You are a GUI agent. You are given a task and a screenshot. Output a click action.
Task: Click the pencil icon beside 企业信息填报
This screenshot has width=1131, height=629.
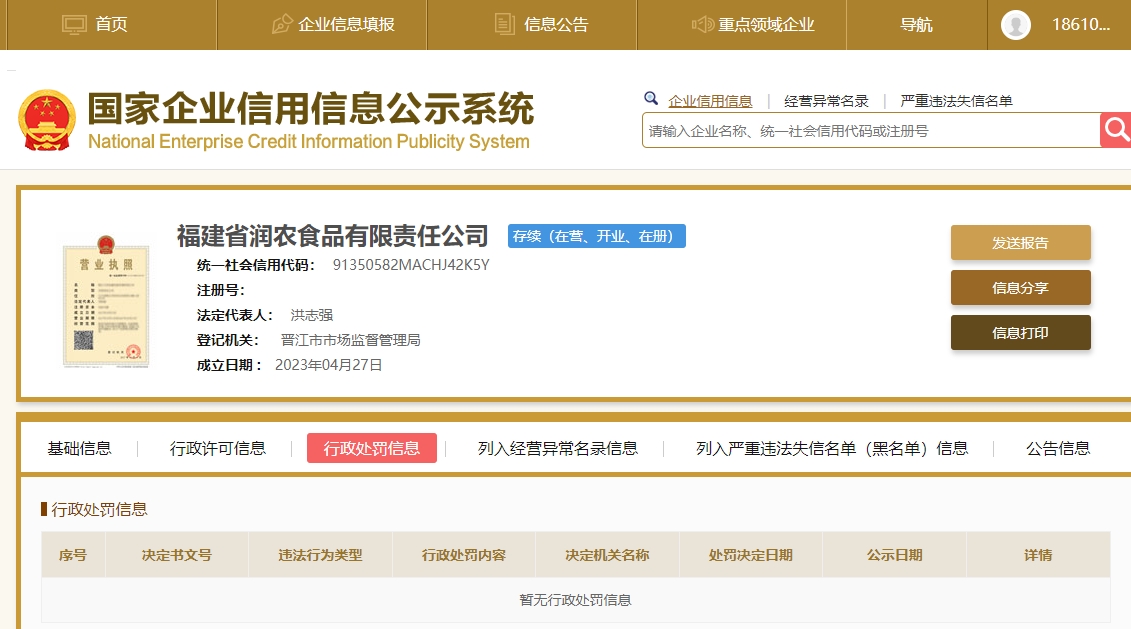click(x=282, y=24)
